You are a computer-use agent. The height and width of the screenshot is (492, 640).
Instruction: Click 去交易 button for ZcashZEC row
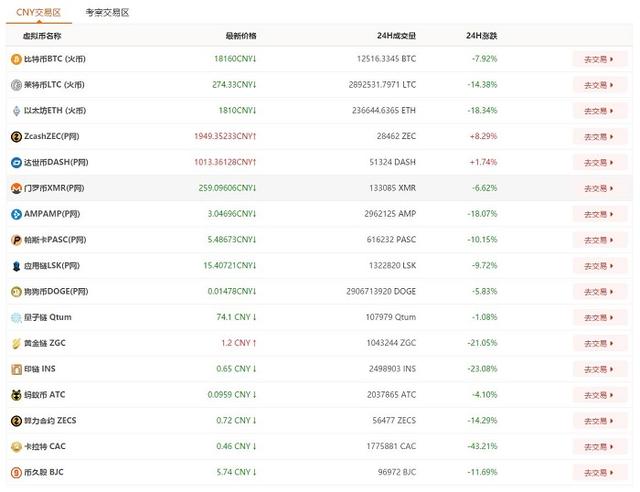click(x=599, y=137)
